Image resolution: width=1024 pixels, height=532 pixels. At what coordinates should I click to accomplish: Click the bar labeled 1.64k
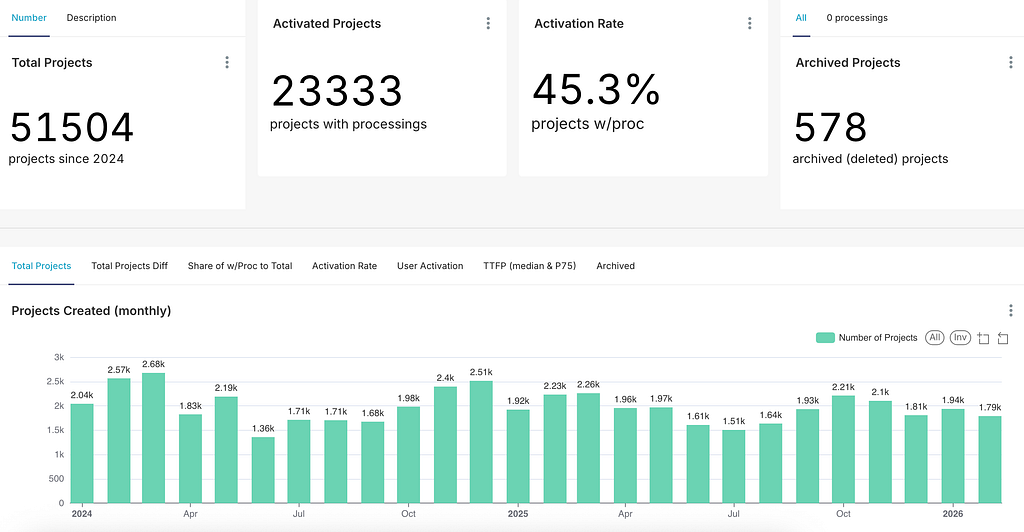click(x=771, y=463)
